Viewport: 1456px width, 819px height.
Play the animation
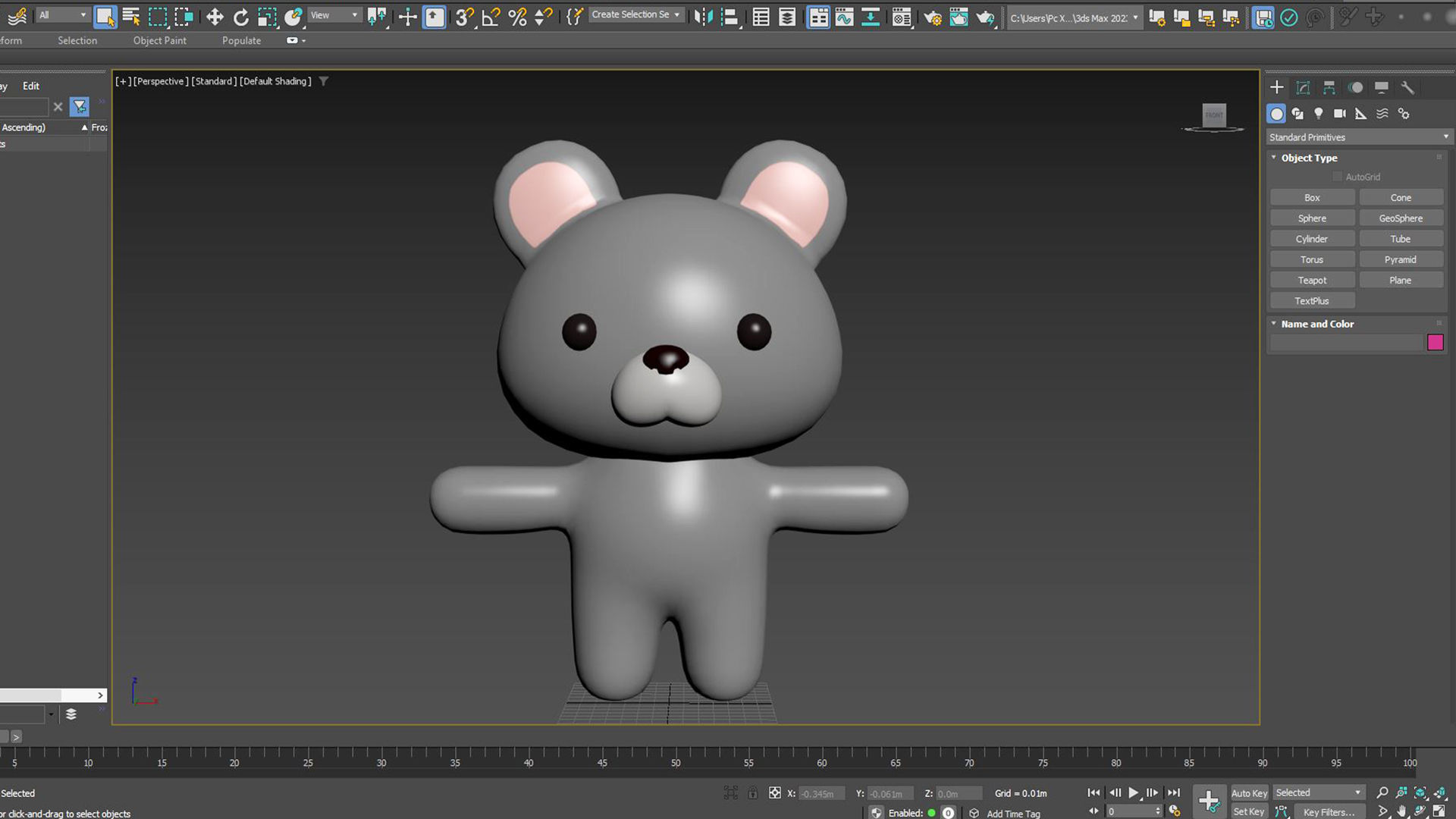pos(1134,793)
